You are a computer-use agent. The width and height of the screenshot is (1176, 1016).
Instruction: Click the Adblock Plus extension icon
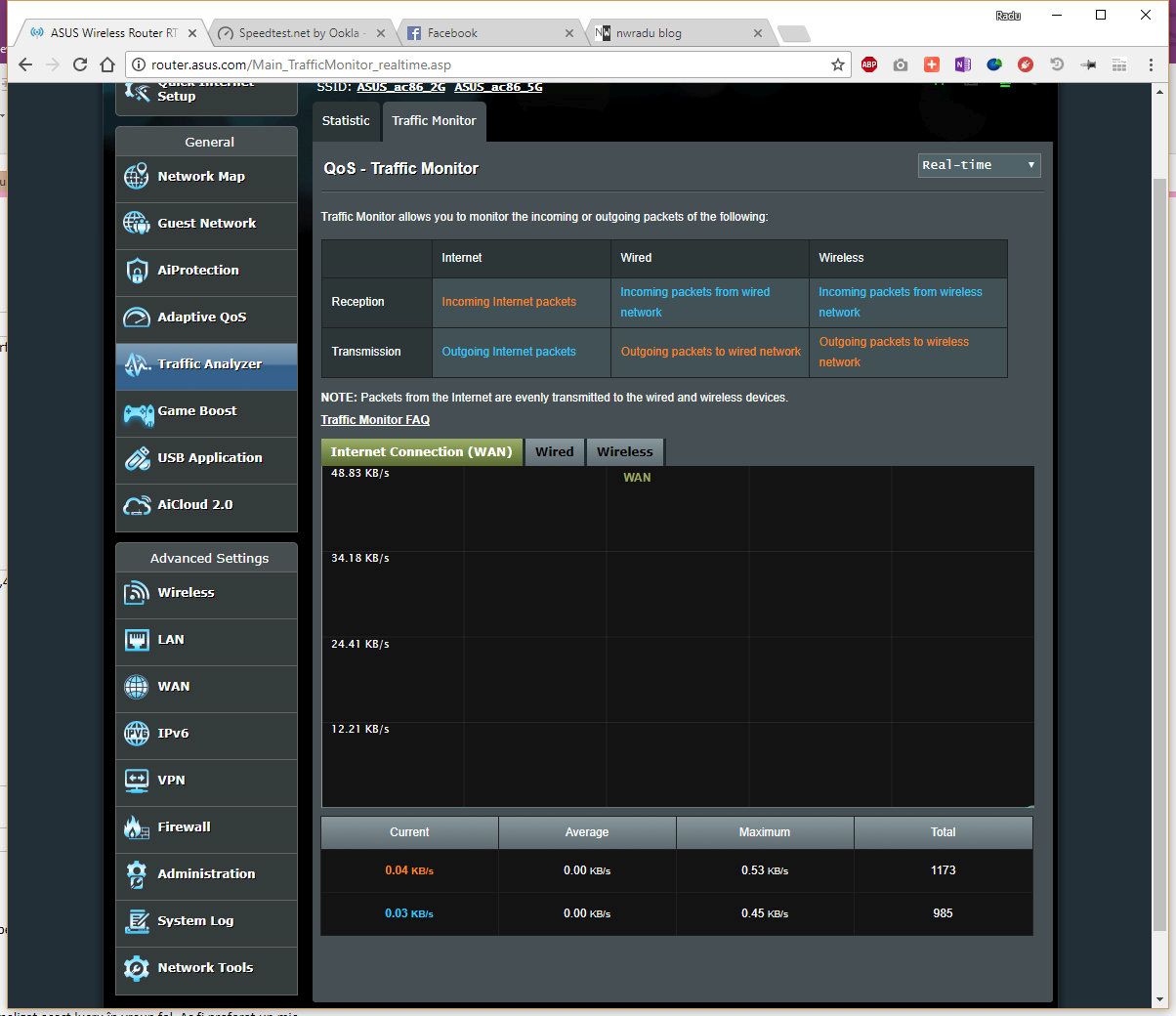click(x=869, y=64)
